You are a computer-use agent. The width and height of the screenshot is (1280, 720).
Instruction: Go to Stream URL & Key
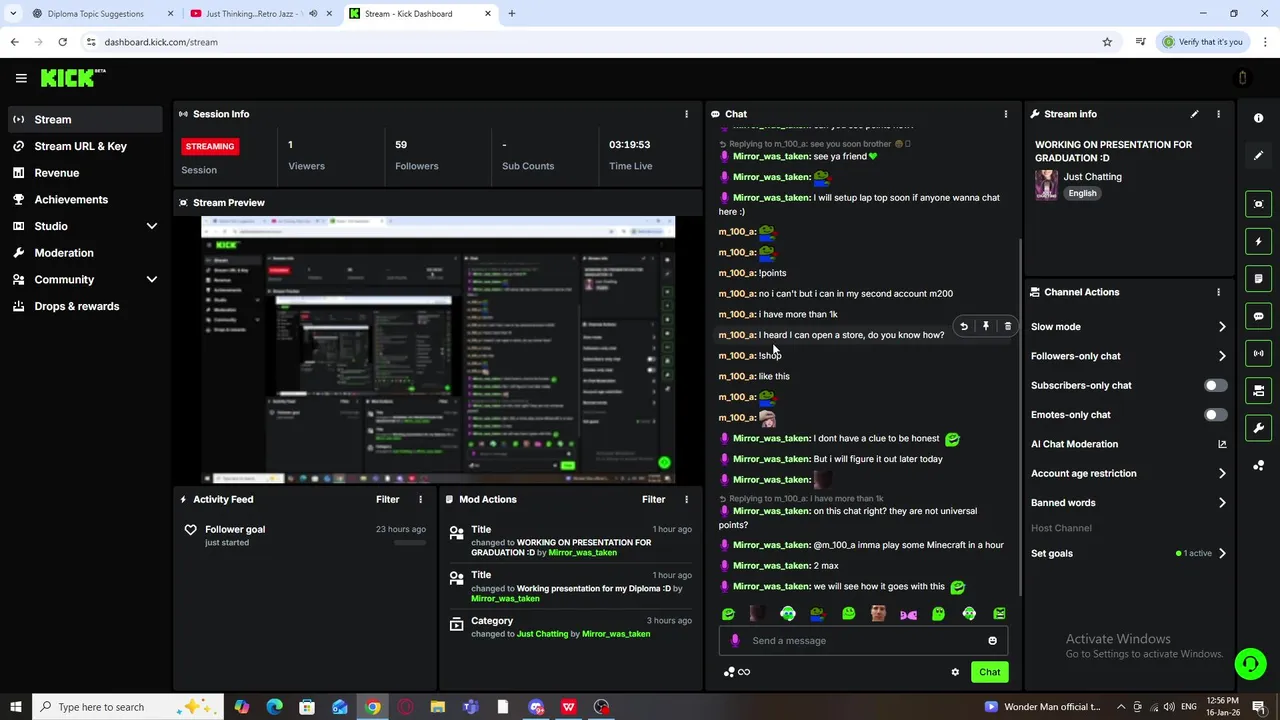click(85, 146)
